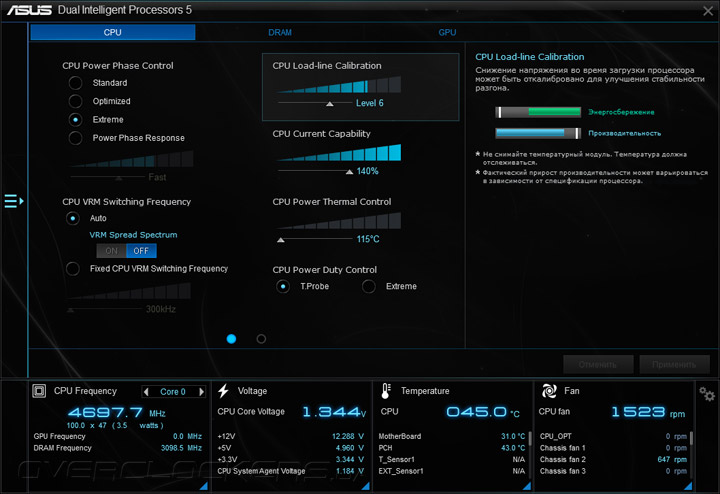Adjust the 300kHz VRM frequency slider

pos(70,310)
